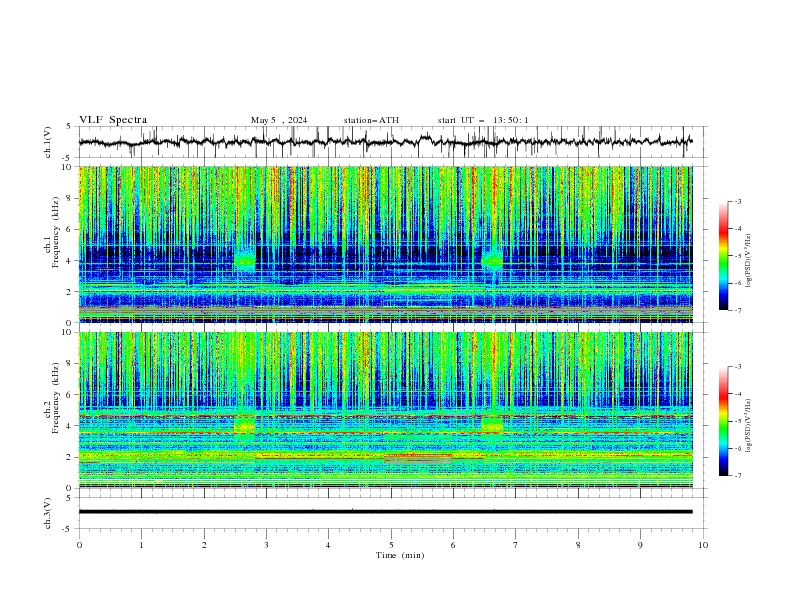The width and height of the screenshot is (792, 612).
Task: Click ch.1 spectrogram green burst near 6.6 min
Action: [x=492, y=259]
